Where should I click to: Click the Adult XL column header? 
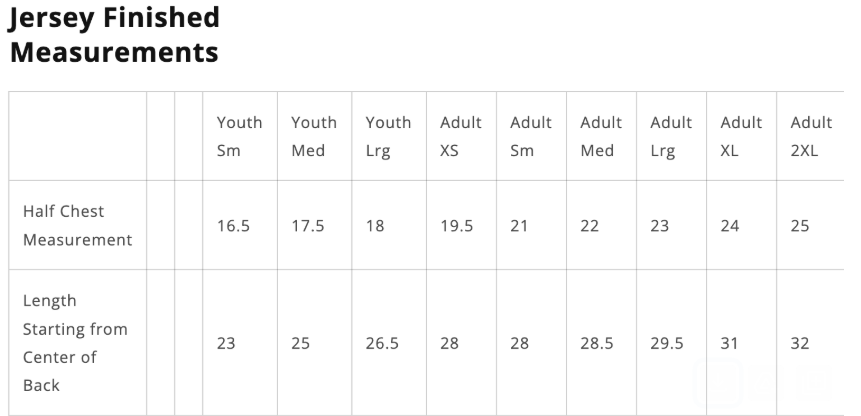741,137
